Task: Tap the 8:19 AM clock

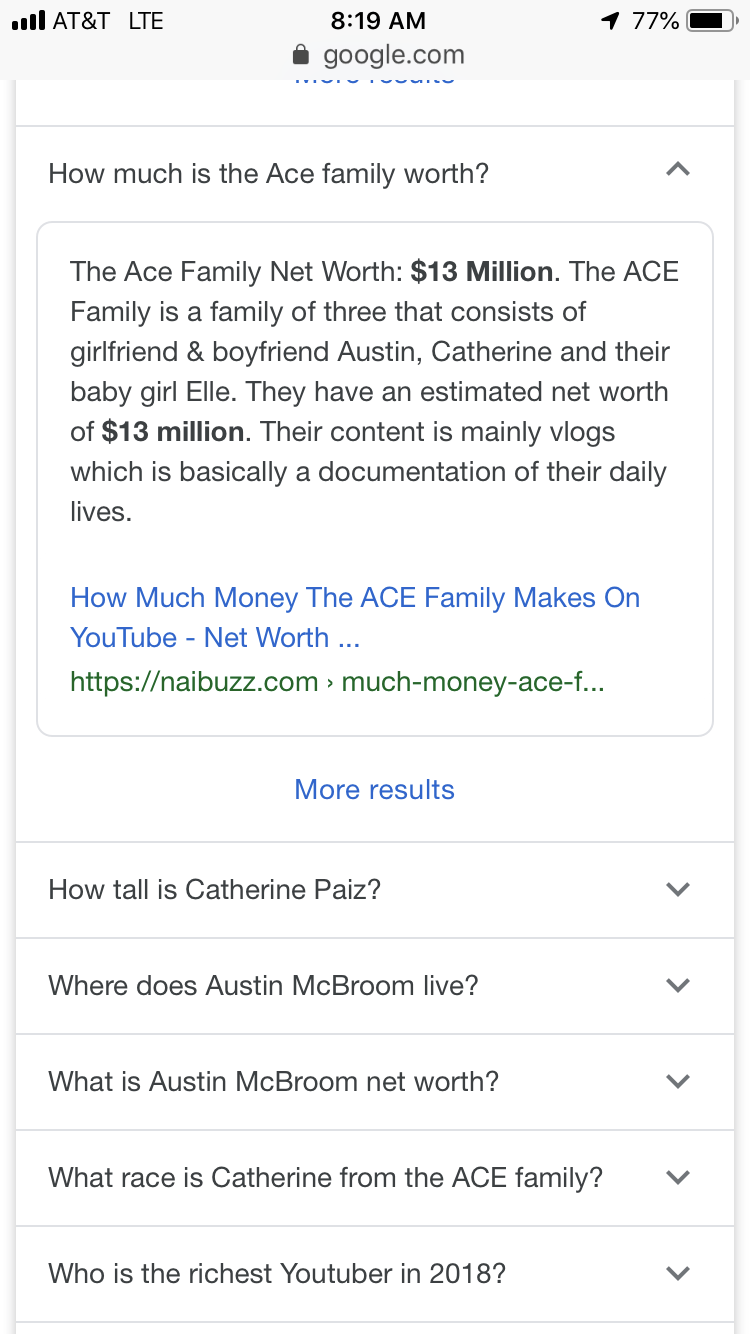Action: [377, 20]
